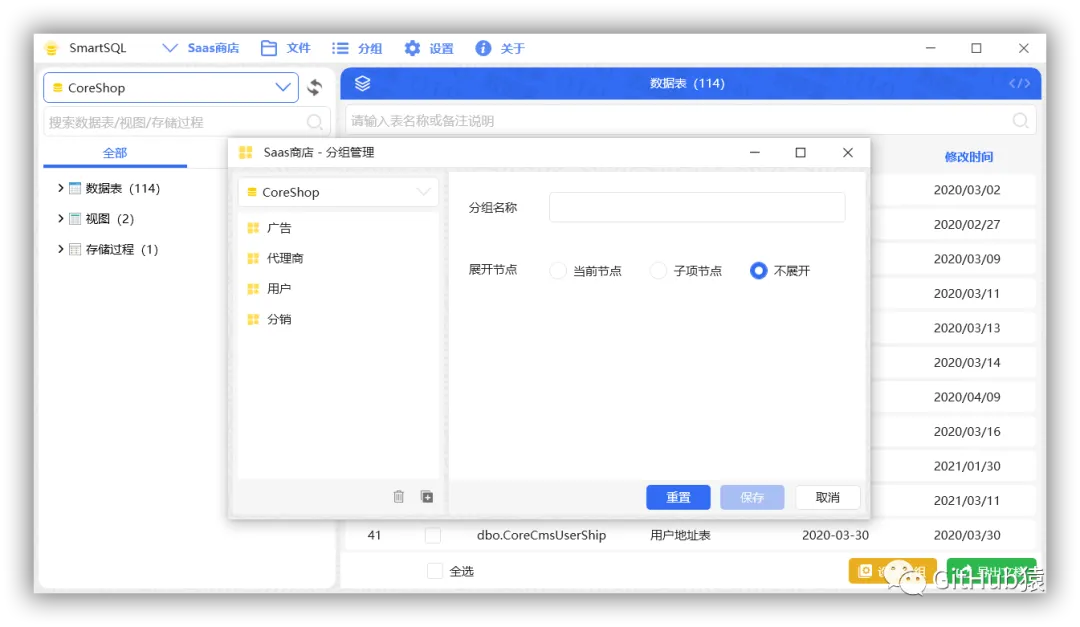1080x627 pixels.
Task: Click the refresh database icon beside CoreShop
Action: [x=315, y=88]
